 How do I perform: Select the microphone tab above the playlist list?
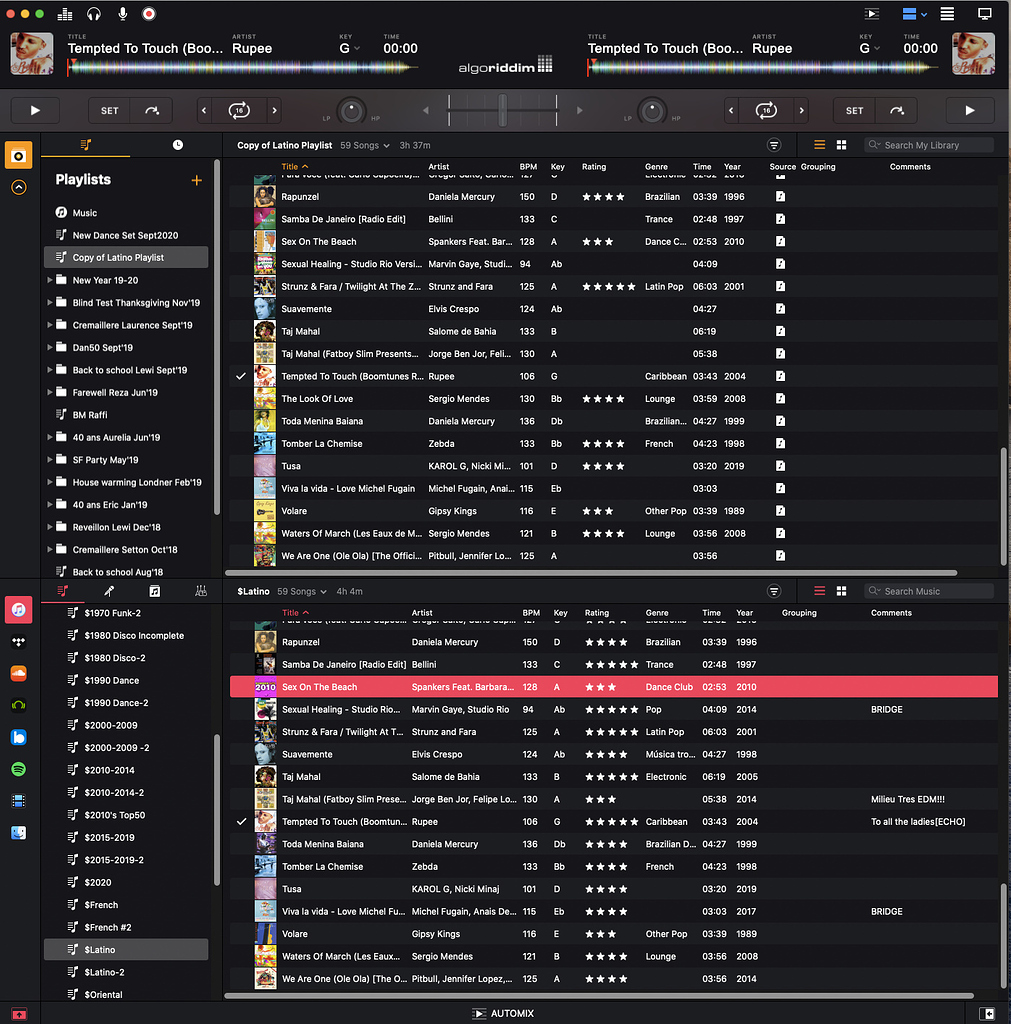click(x=112, y=590)
